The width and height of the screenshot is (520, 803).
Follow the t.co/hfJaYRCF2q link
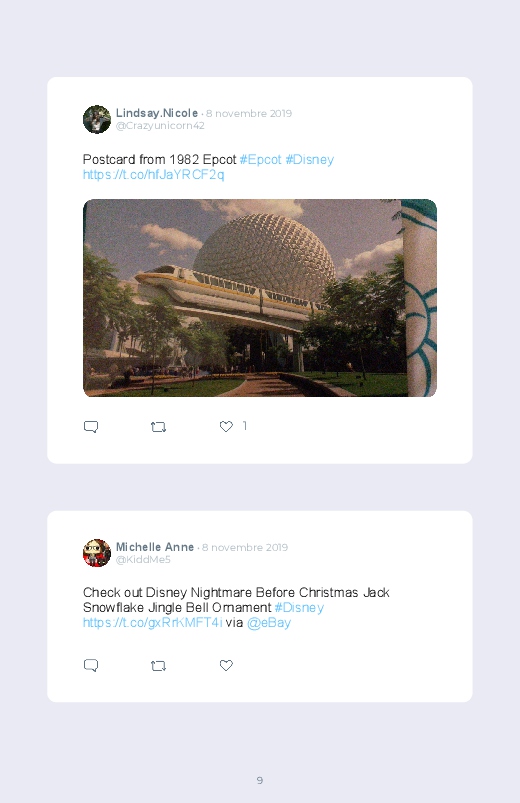point(153,175)
